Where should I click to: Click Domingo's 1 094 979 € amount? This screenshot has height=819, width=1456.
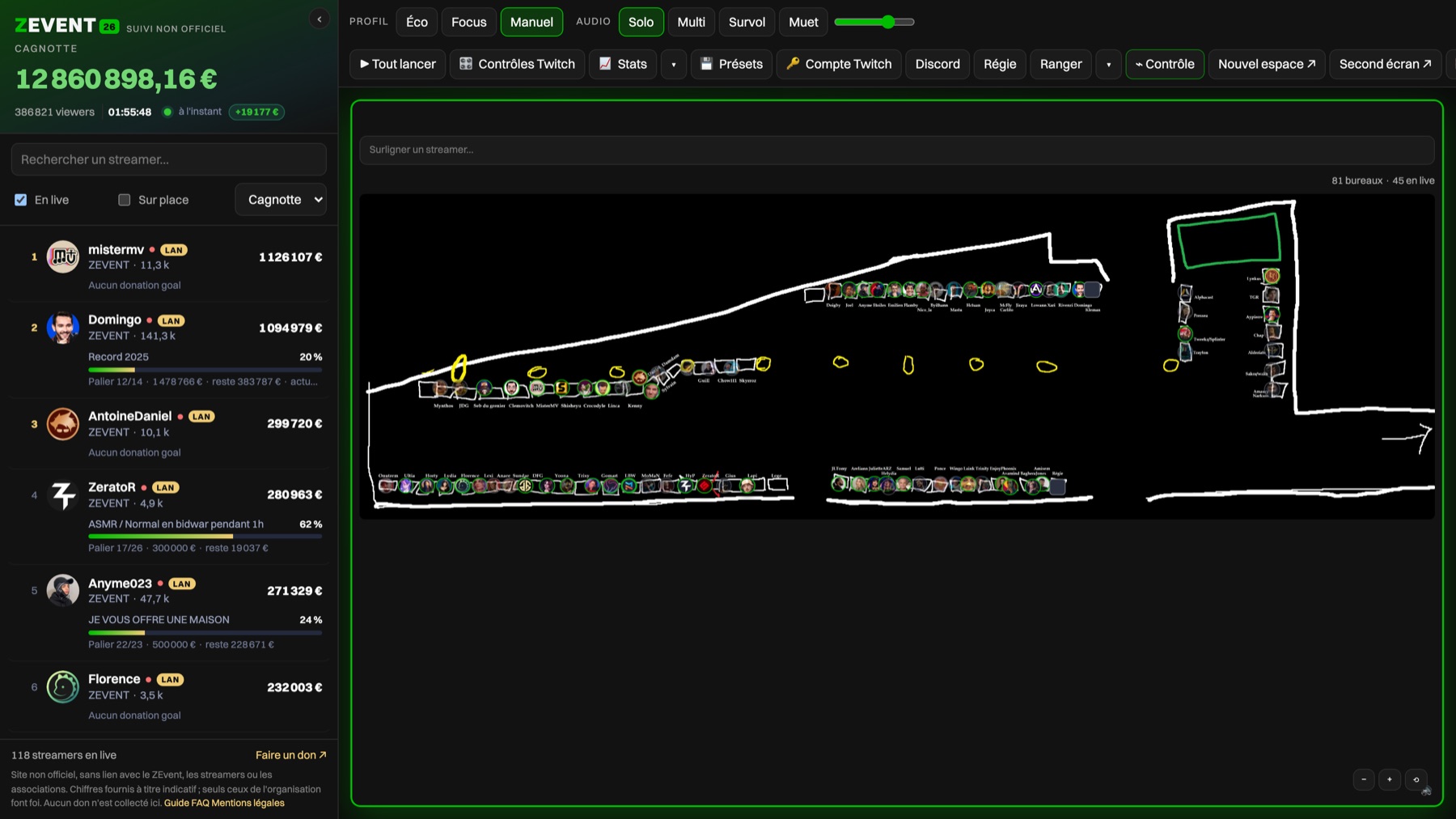(x=290, y=328)
